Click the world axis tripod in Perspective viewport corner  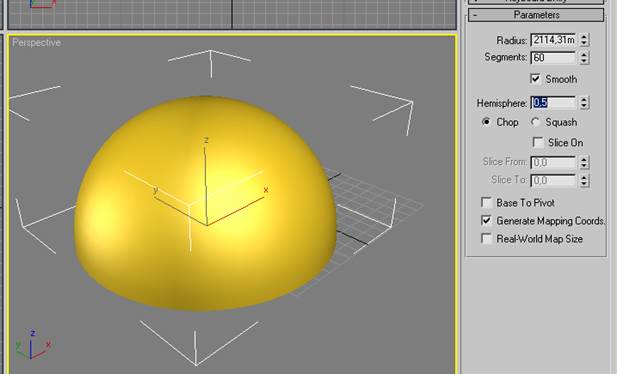tap(33, 344)
